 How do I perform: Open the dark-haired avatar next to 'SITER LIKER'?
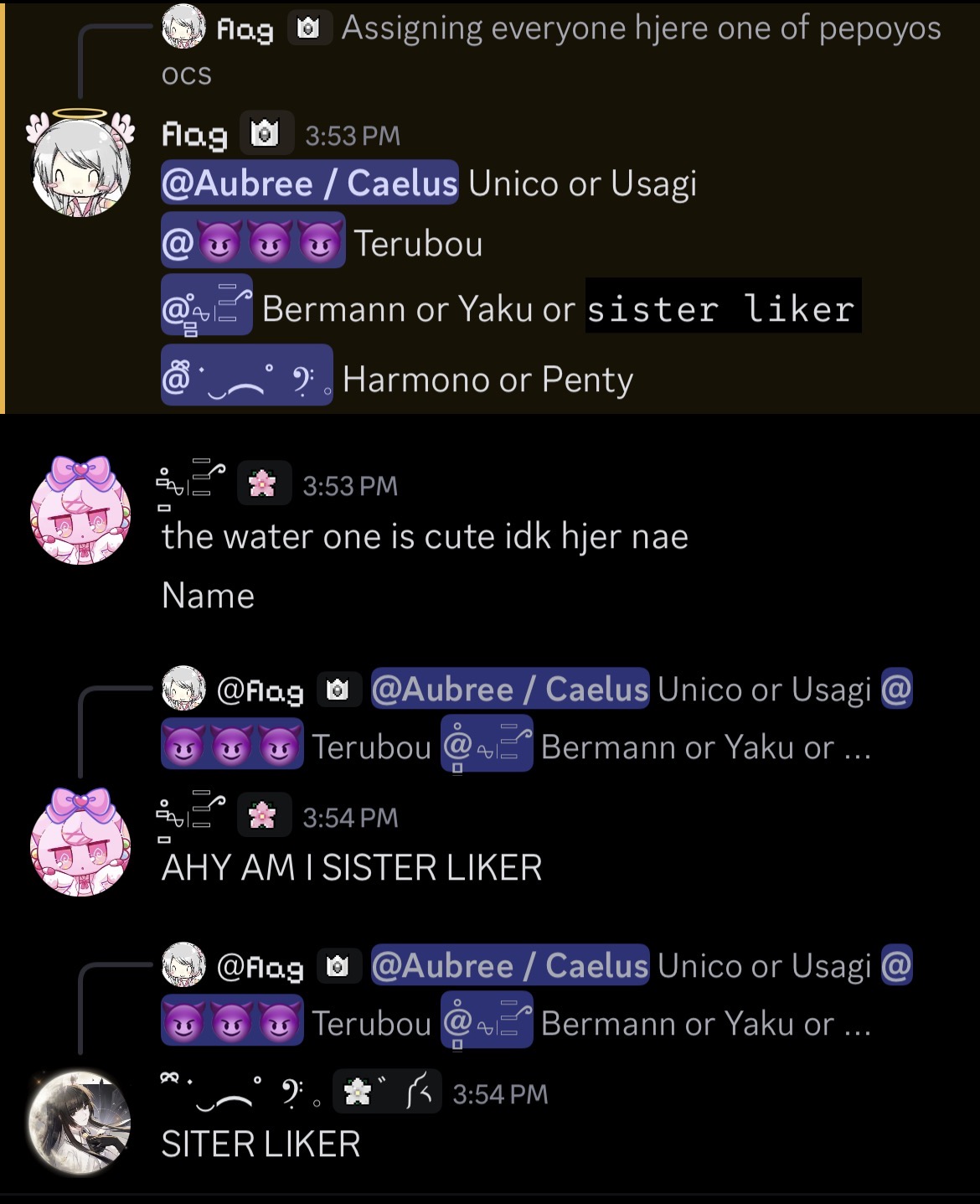coord(80,1123)
